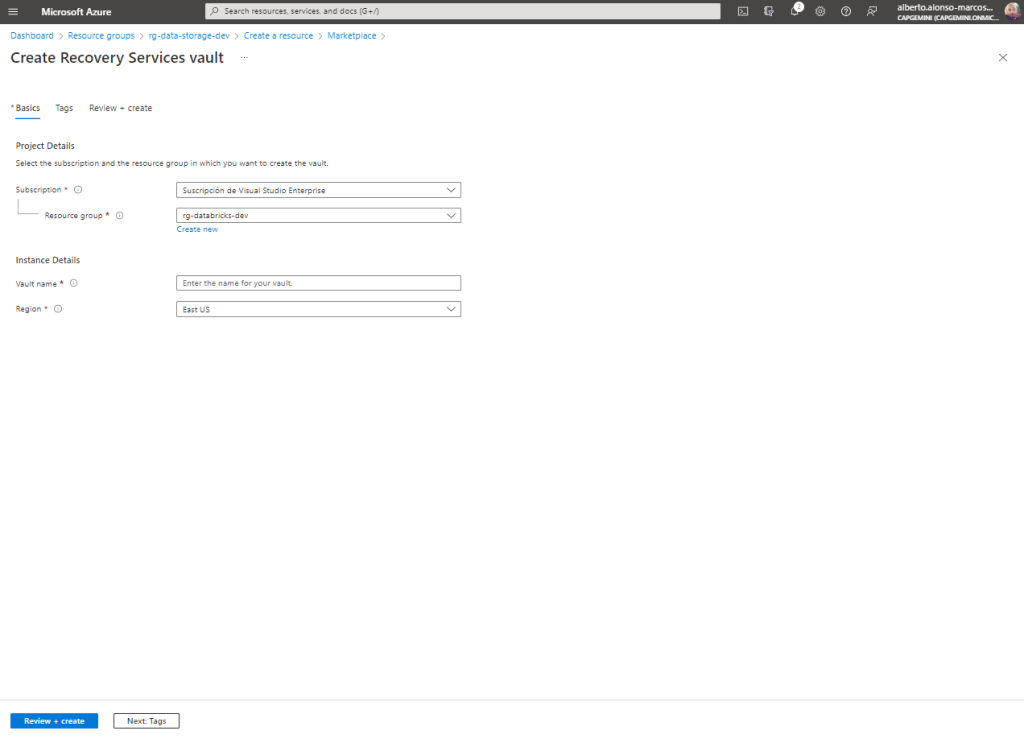
Task: Click the blue Review + create button
Action: [54, 721]
